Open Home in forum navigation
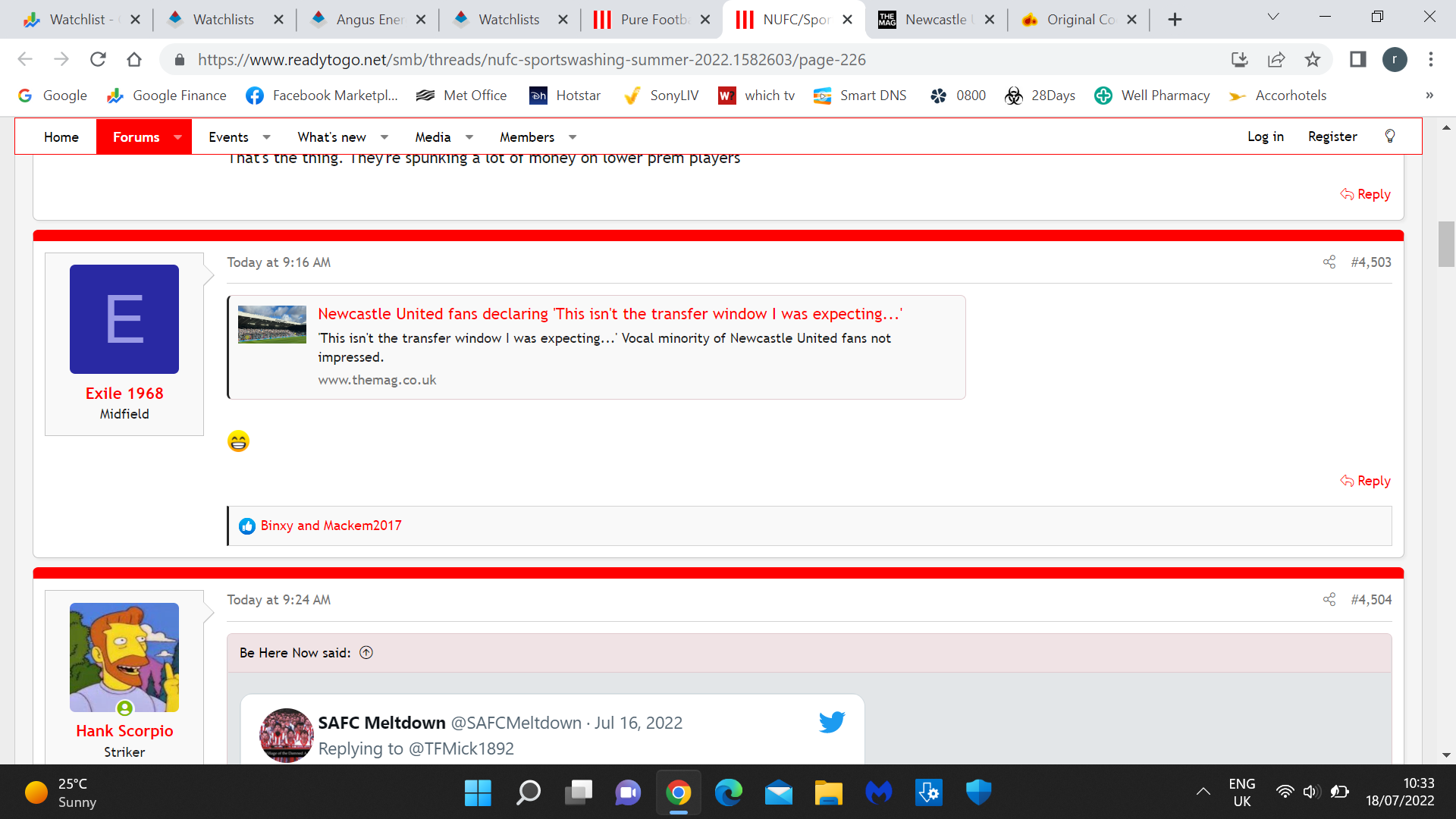Viewport: 1456px width, 819px height. [x=61, y=137]
